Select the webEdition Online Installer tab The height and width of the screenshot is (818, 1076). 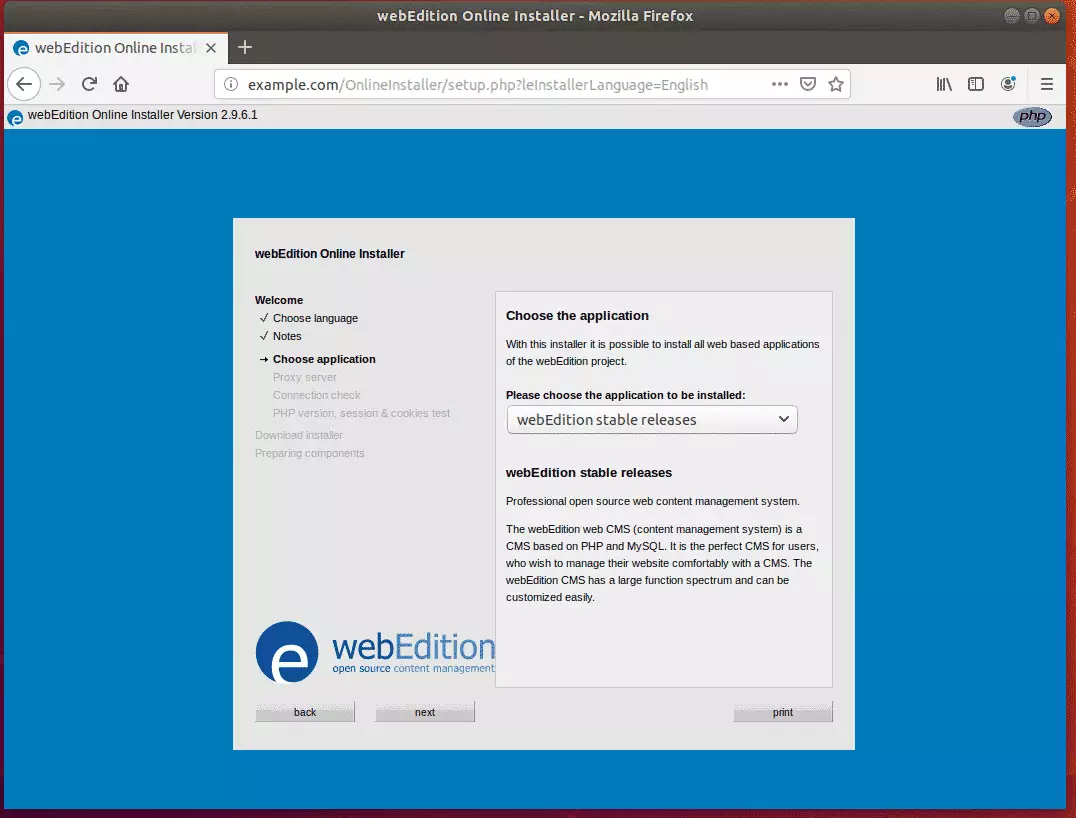pos(116,48)
